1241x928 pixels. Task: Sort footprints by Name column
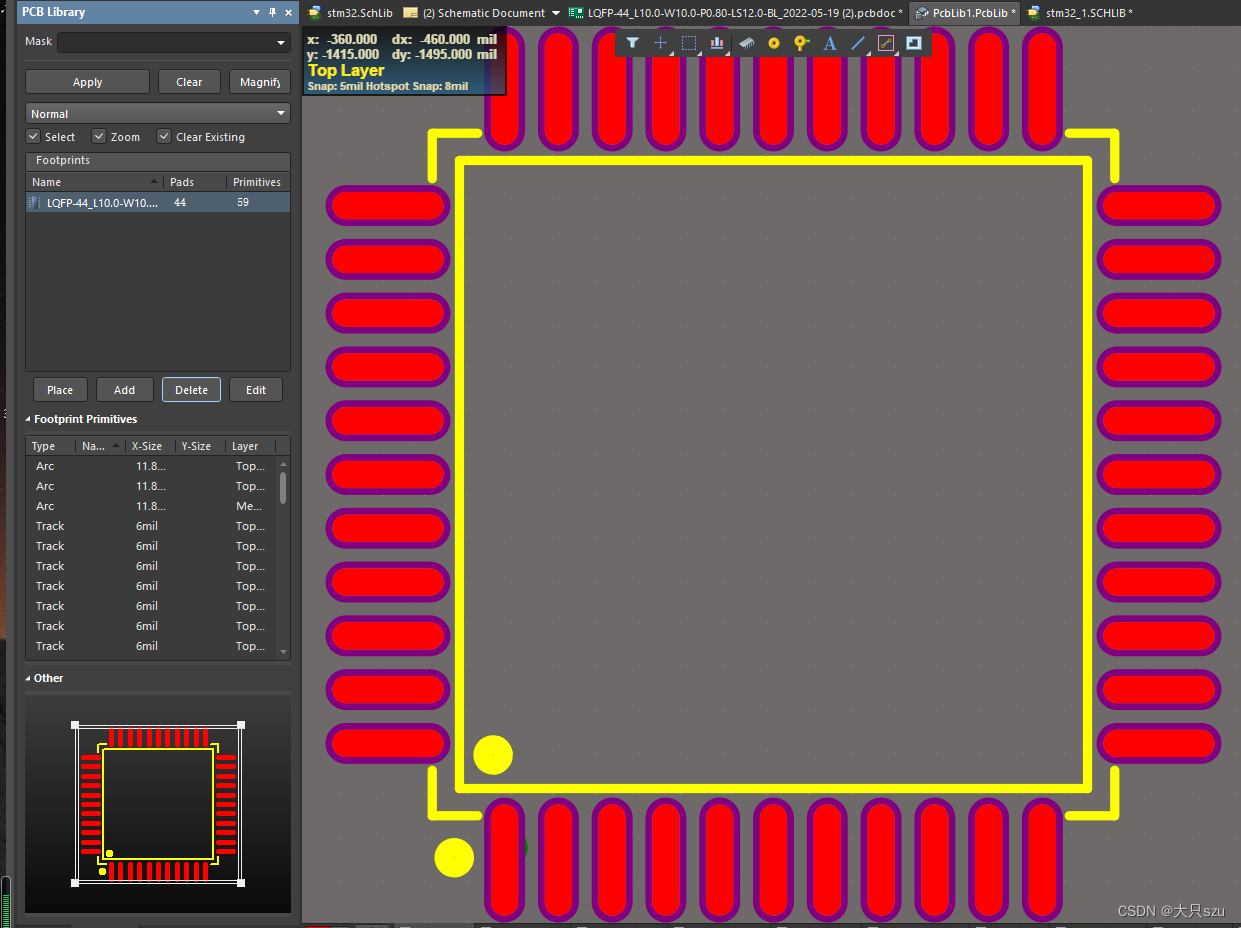pos(95,182)
